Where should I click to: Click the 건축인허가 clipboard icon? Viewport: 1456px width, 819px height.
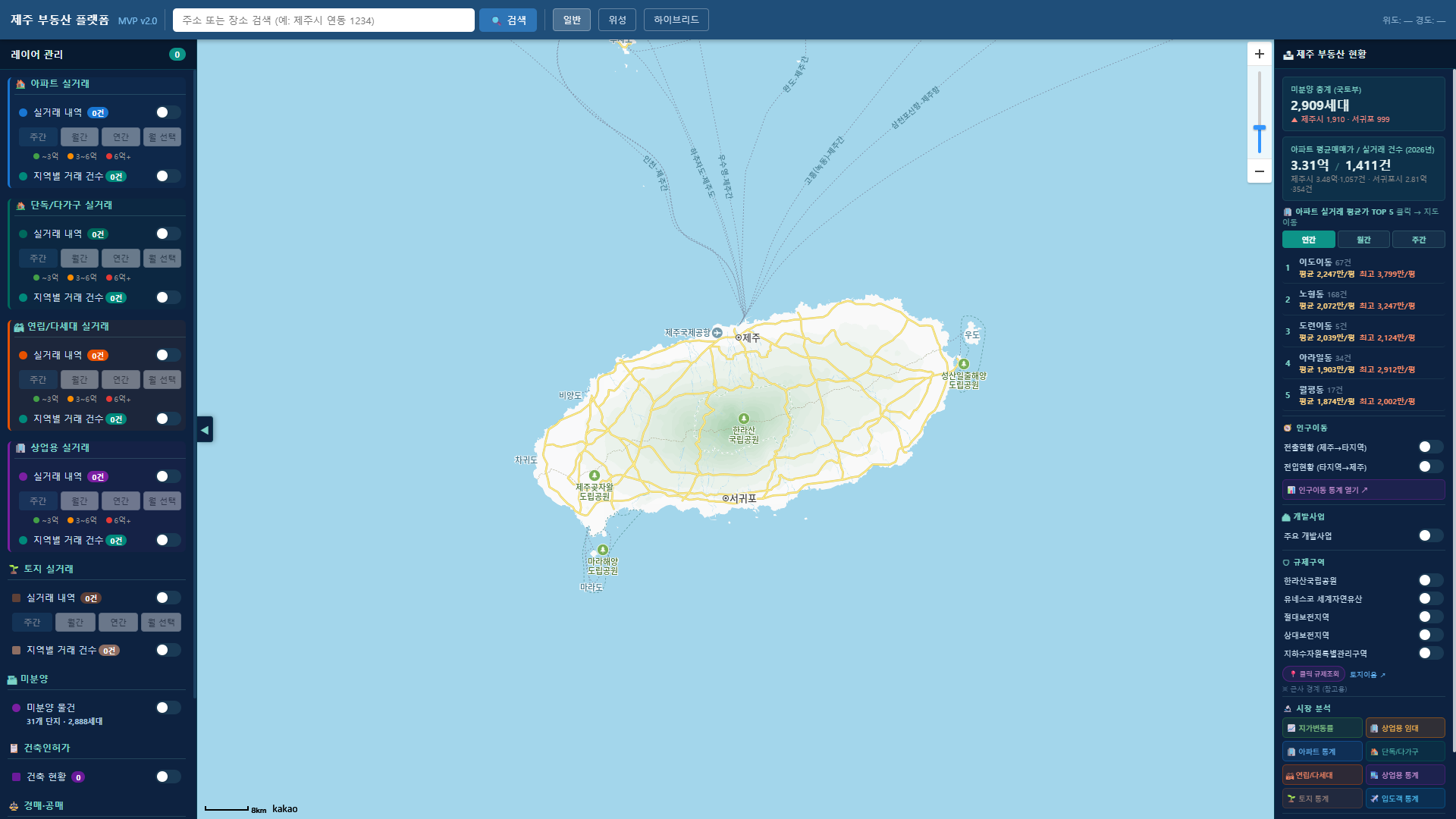click(x=14, y=748)
